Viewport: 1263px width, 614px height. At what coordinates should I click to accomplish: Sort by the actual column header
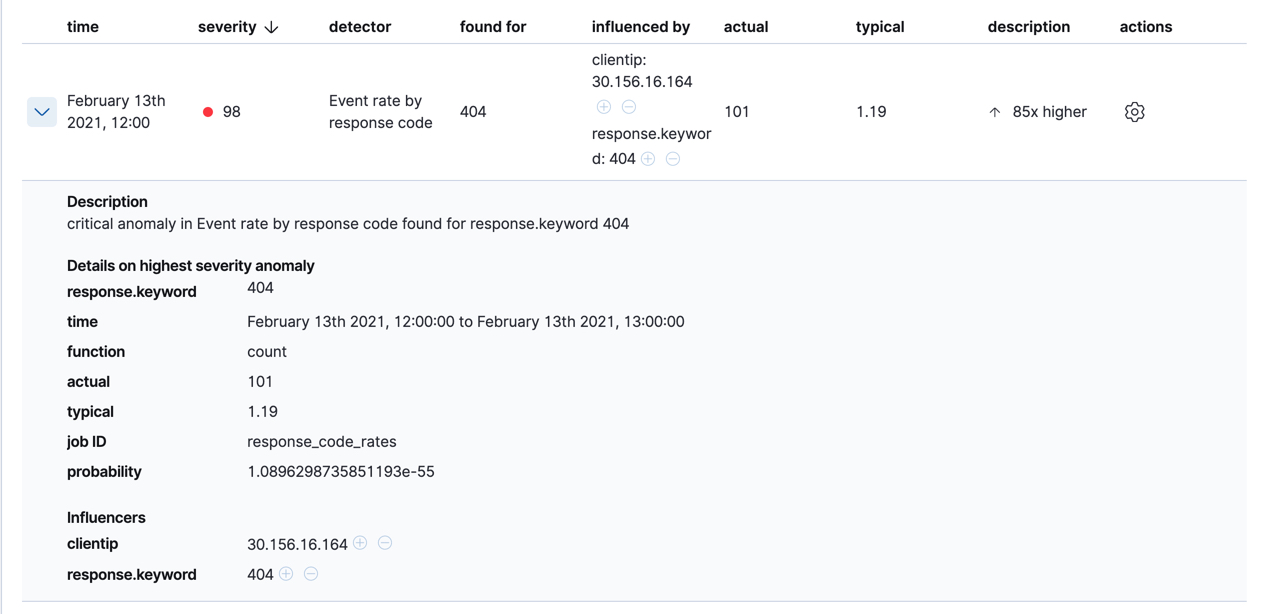[746, 27]
